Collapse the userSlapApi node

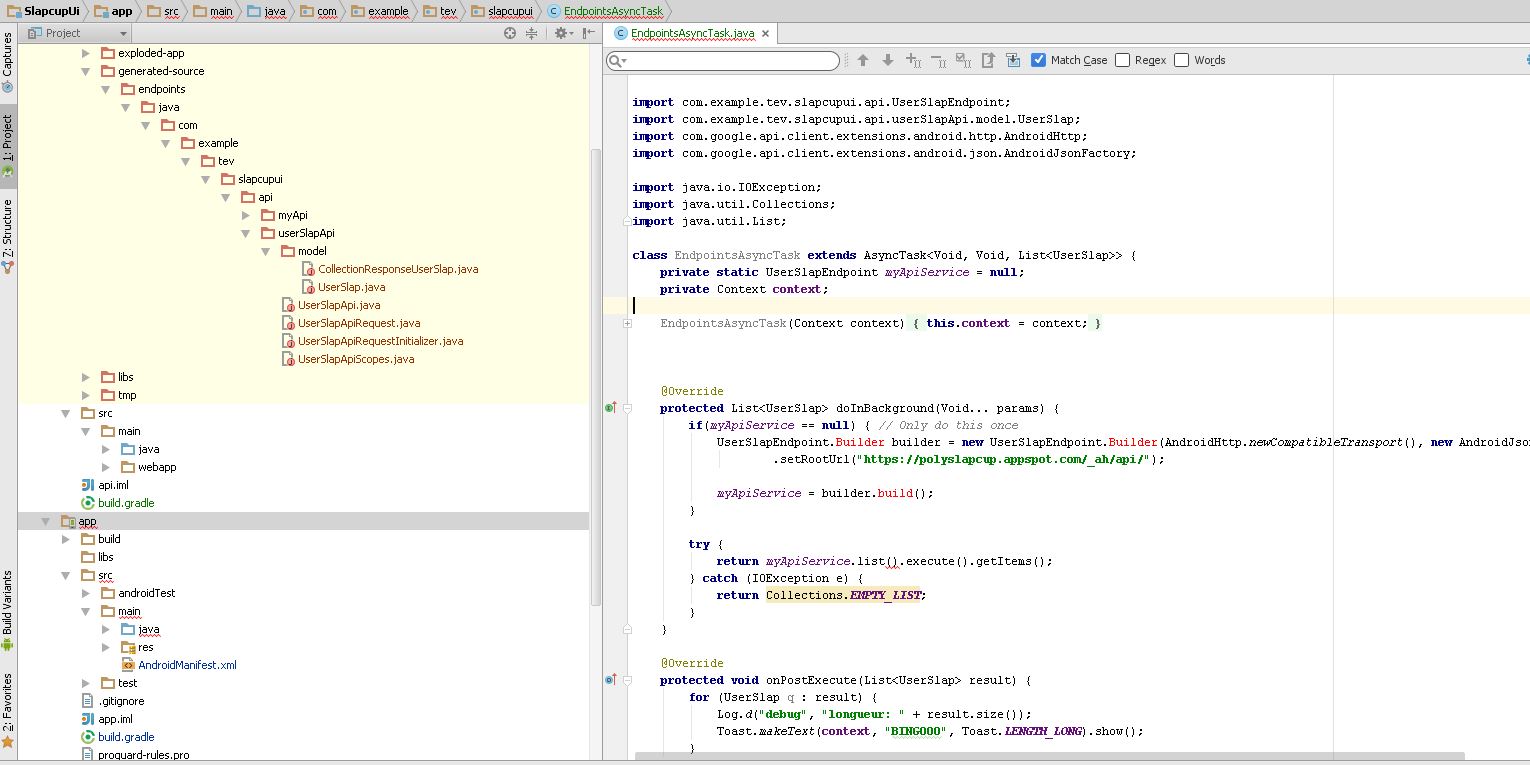tap(245, 232)
